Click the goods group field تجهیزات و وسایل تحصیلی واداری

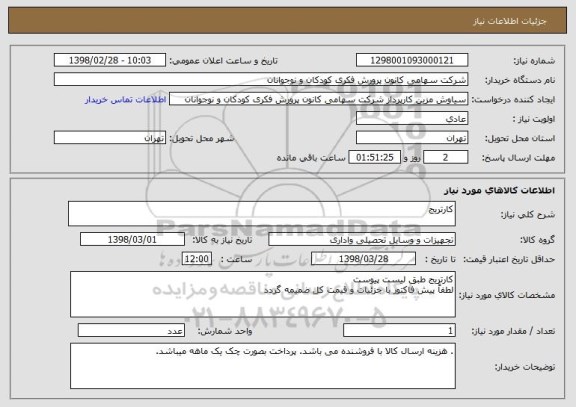pyautogui.click(x=362, y=239)
